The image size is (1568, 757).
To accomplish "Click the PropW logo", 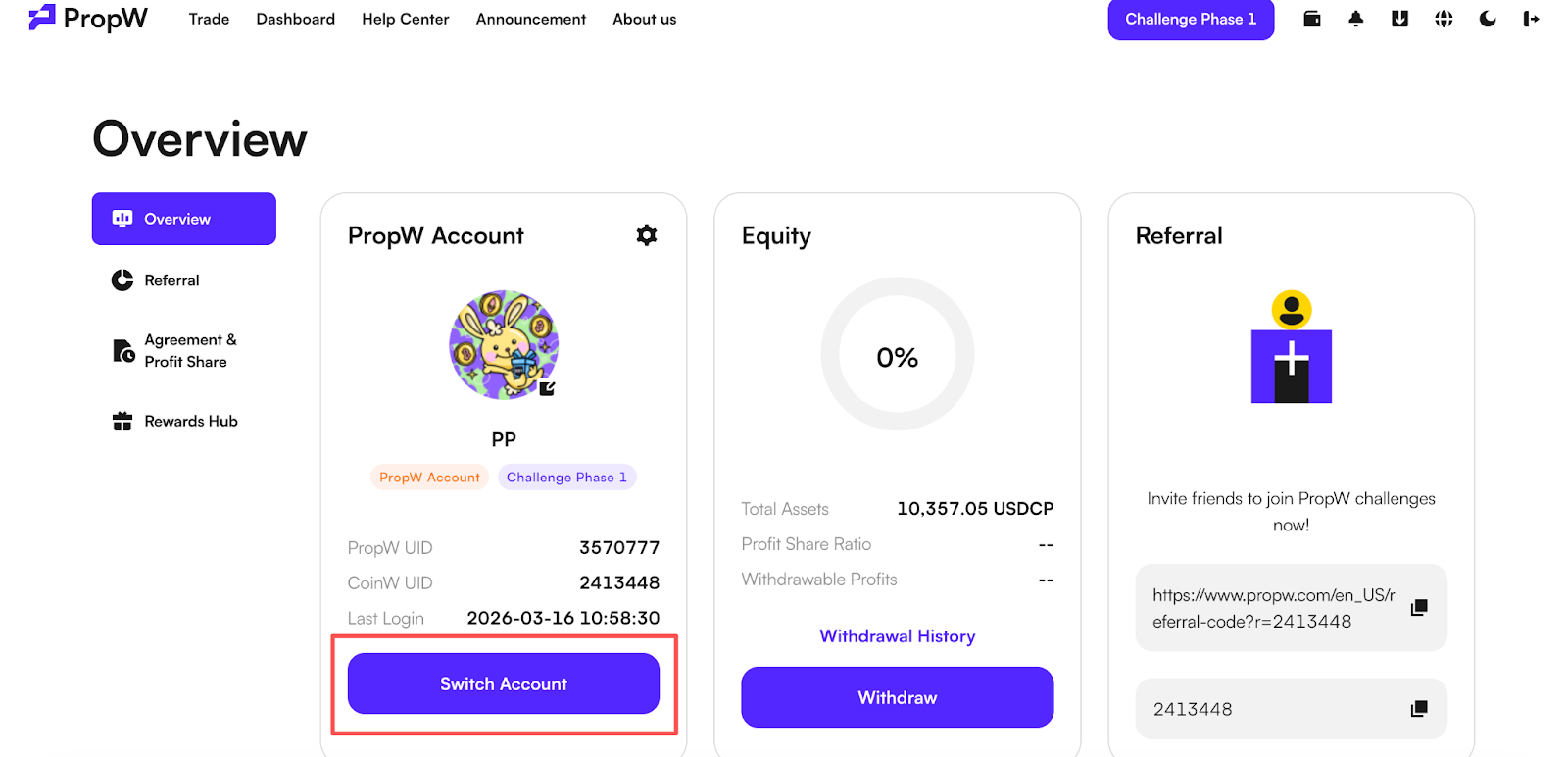I will click(x=88, y=18).
